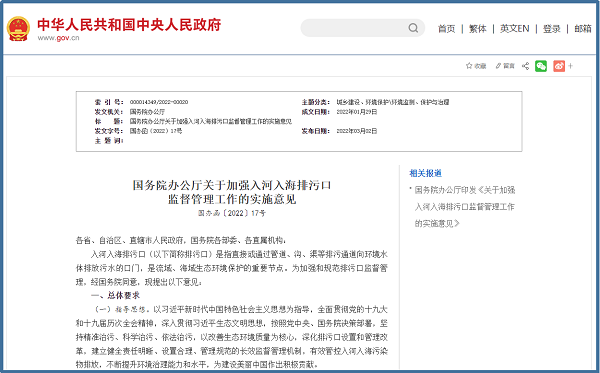Open the 邮箱 mailbox link
This screenshot has height=373, width=600.
(x=583, y=29)
